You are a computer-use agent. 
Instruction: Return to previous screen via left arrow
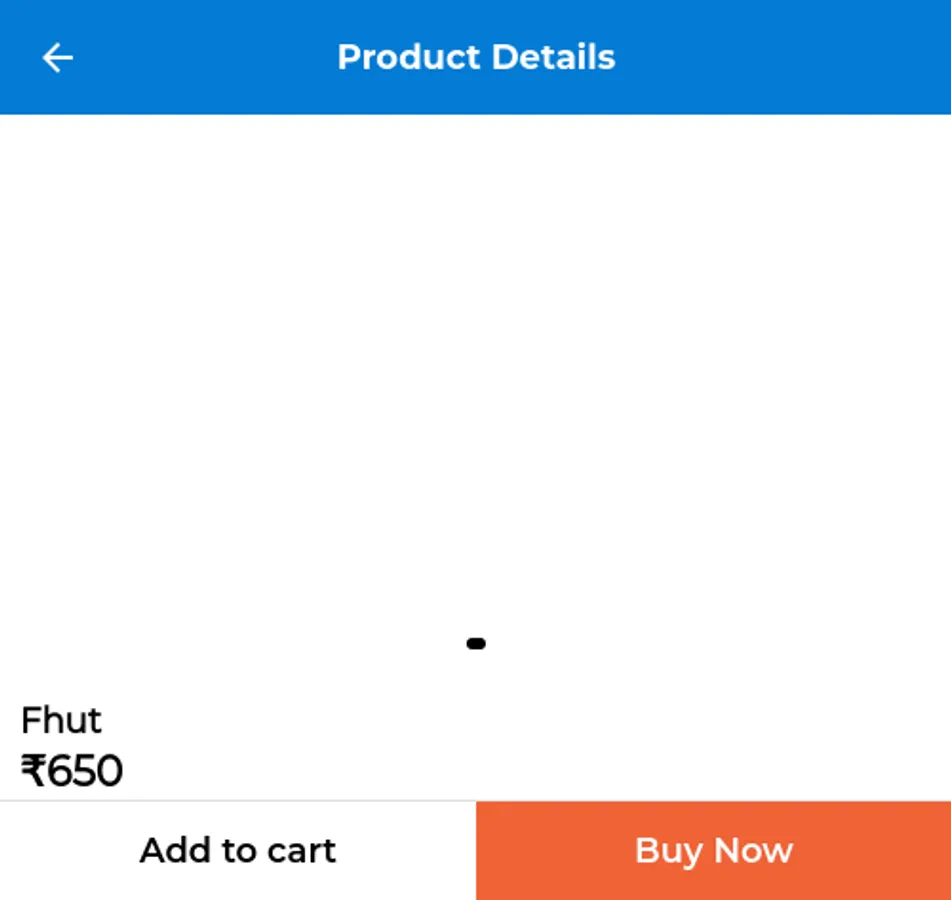[x=57, y=58]
